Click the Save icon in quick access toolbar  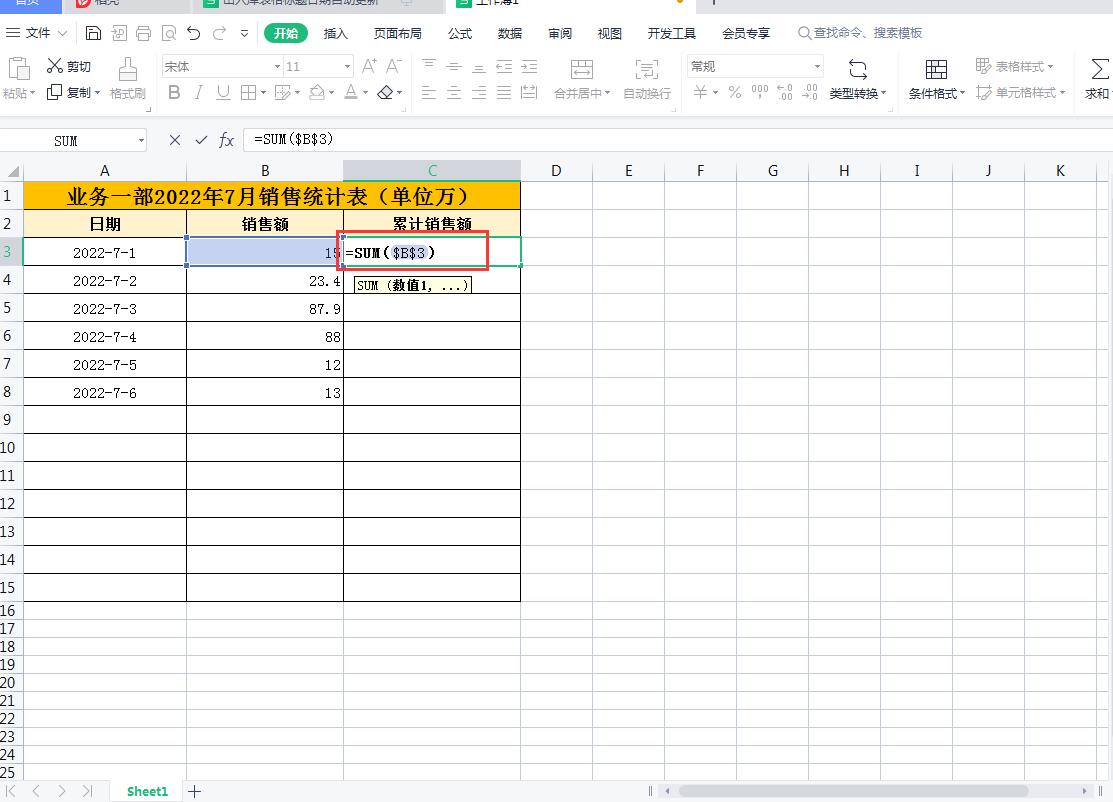coord(93,33)
